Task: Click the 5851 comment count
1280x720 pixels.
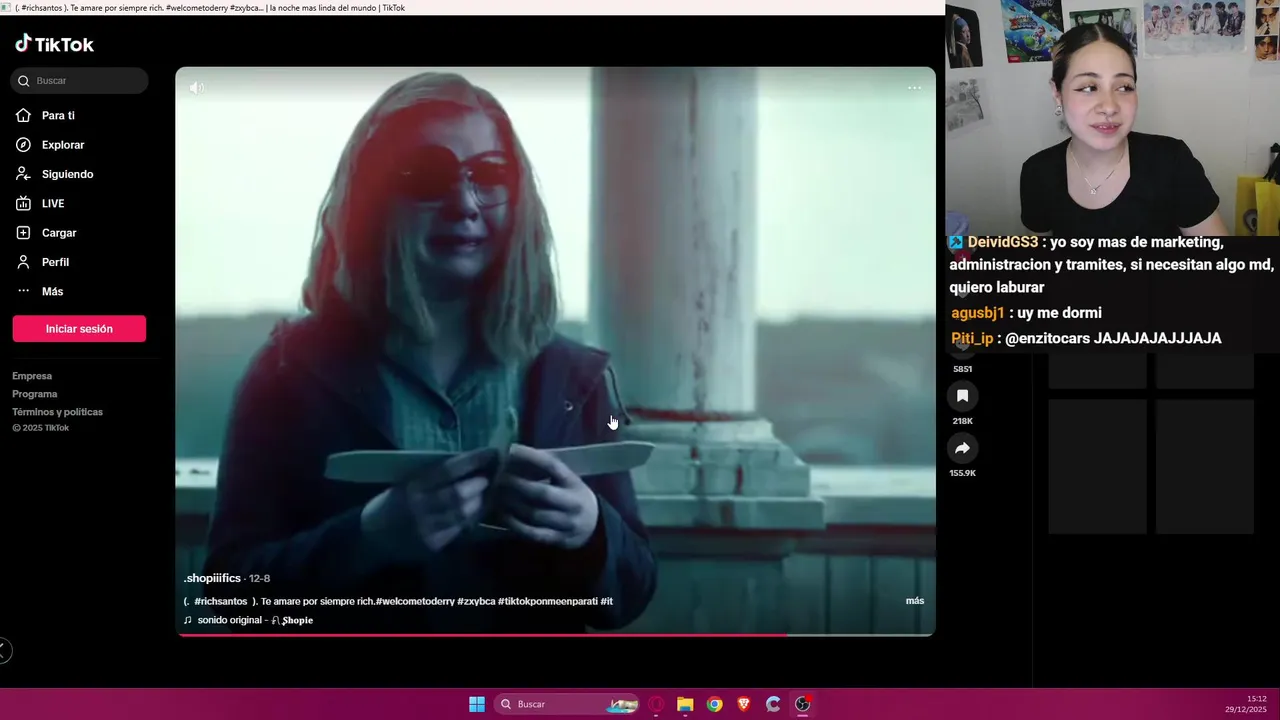Action: coord(962,369)
